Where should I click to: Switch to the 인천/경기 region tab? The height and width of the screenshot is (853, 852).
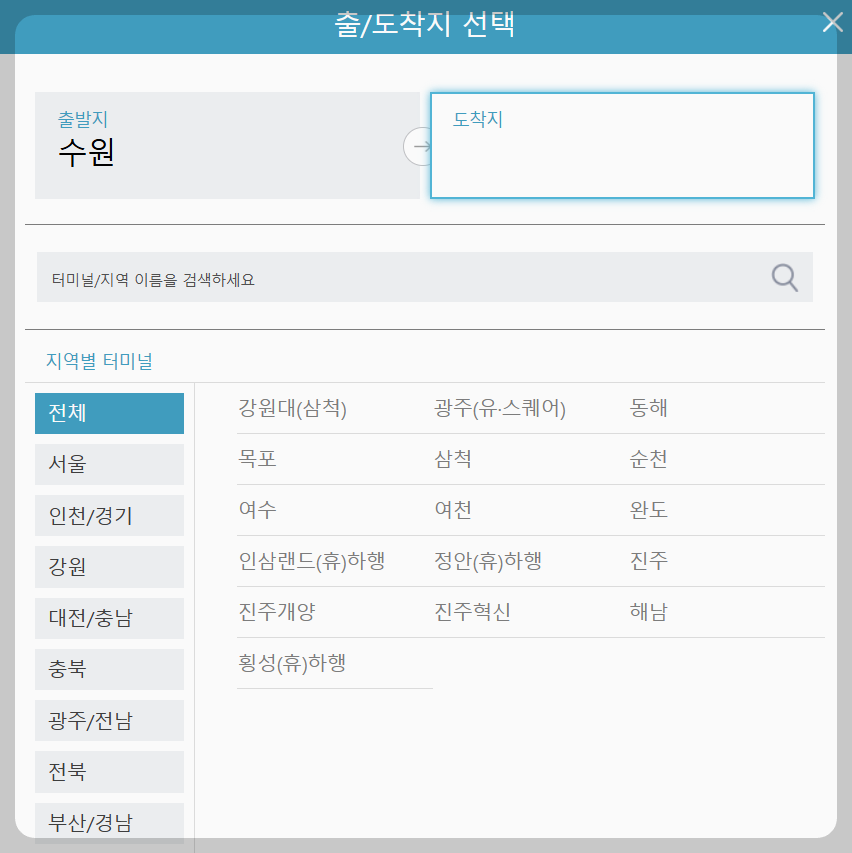109,515
